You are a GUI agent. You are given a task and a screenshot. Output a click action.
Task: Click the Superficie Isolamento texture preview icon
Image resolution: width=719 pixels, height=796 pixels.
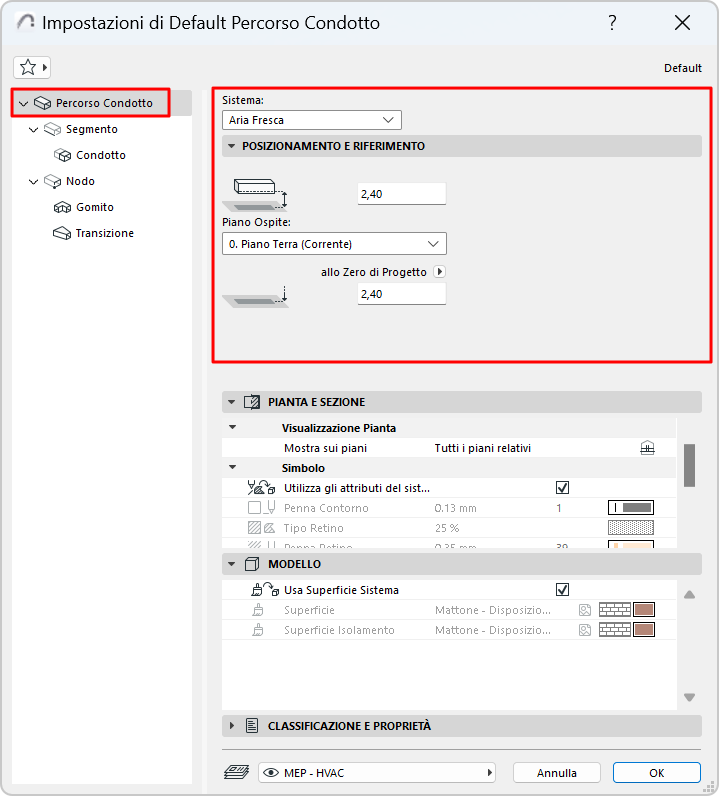[x=585, y=630]
